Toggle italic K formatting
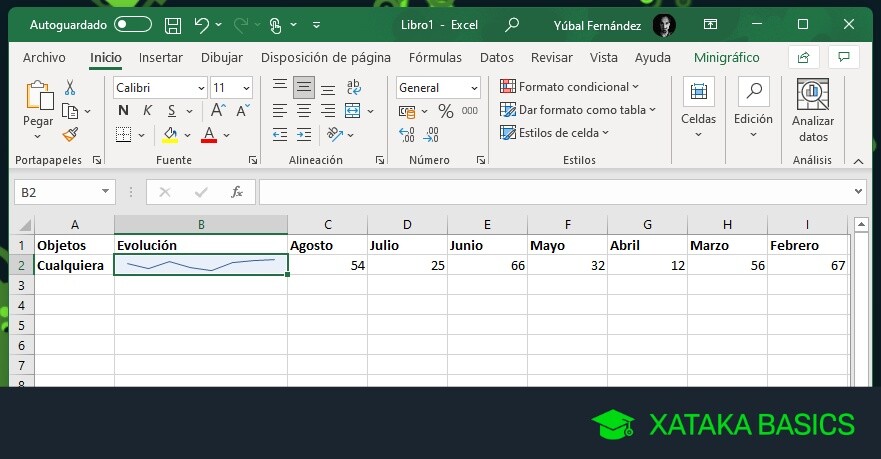 click(x=147, y=111)
